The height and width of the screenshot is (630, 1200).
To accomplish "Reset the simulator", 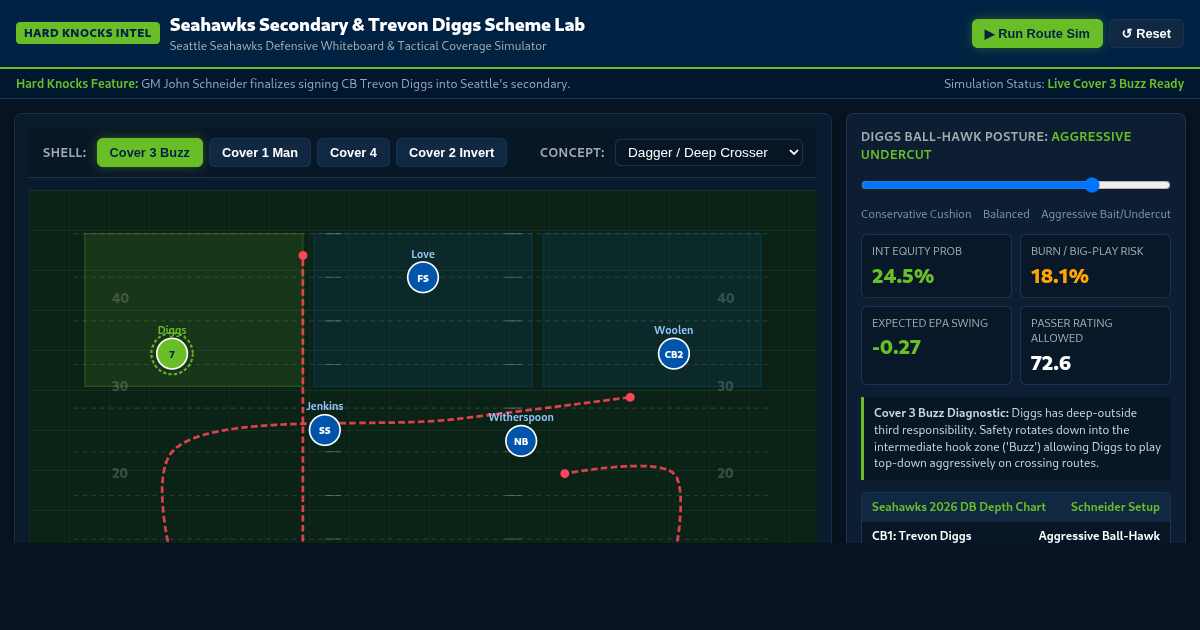I will click(1146, 33).
